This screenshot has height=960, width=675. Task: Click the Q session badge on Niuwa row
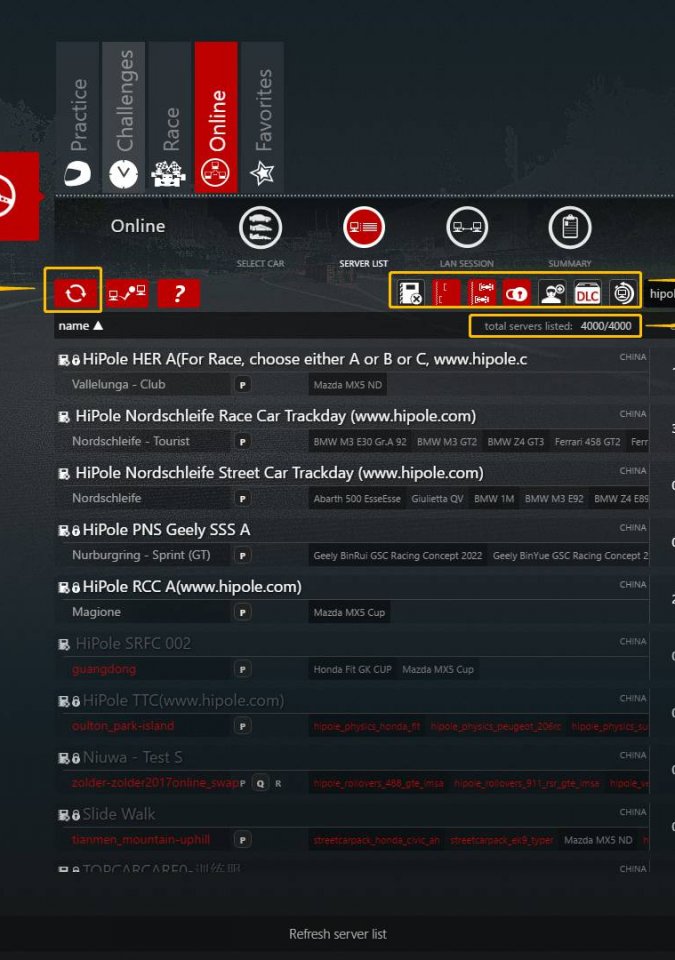260,783
